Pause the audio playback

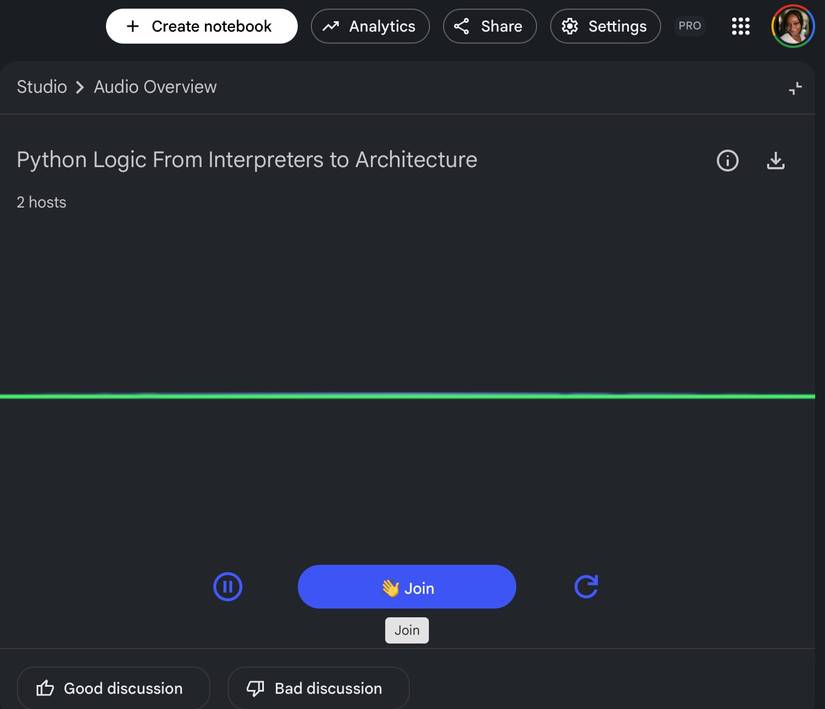[x=228, y=586]
